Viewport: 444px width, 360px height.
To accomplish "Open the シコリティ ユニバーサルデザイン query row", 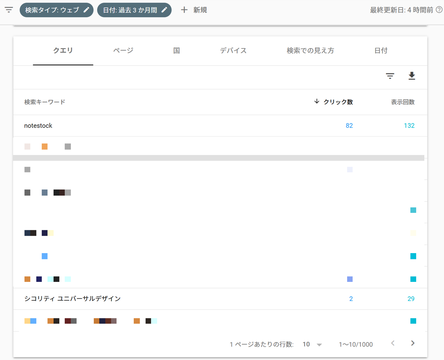I will (x=220, y=299).
